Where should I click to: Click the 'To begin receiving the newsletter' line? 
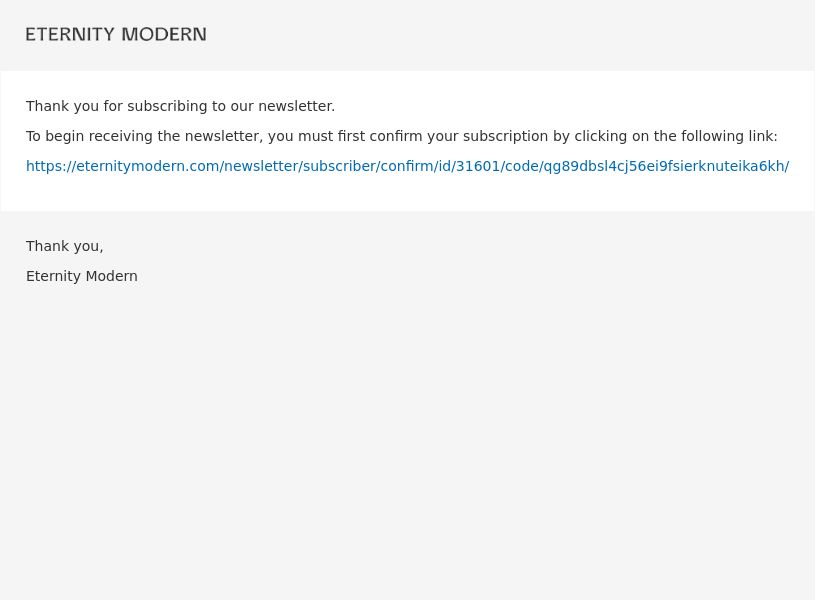click(402, 136)
